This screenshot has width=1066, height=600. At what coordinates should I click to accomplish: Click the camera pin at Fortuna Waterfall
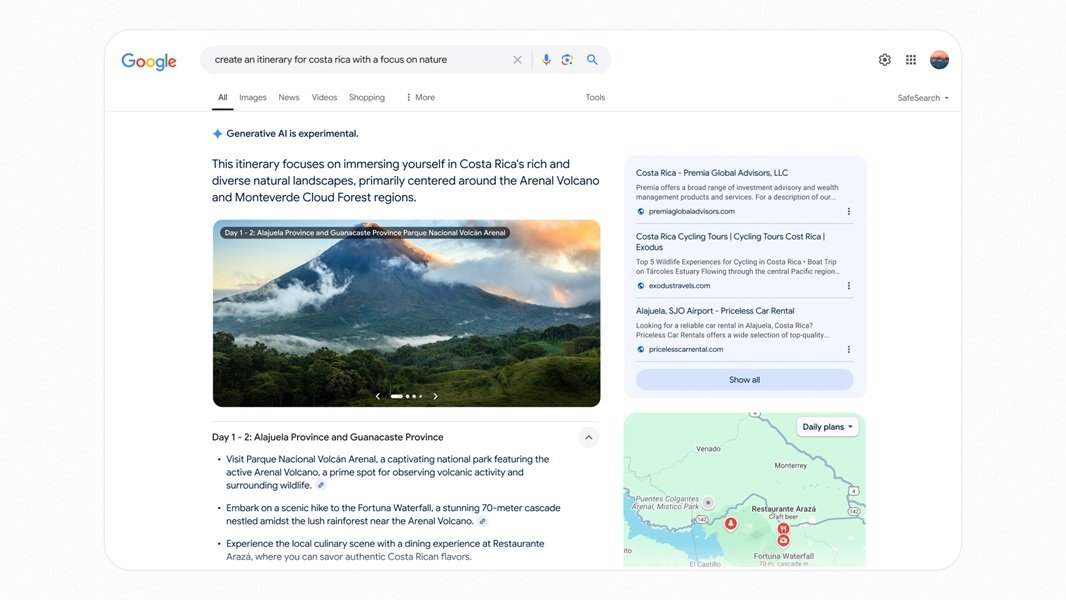coord(784,540)
